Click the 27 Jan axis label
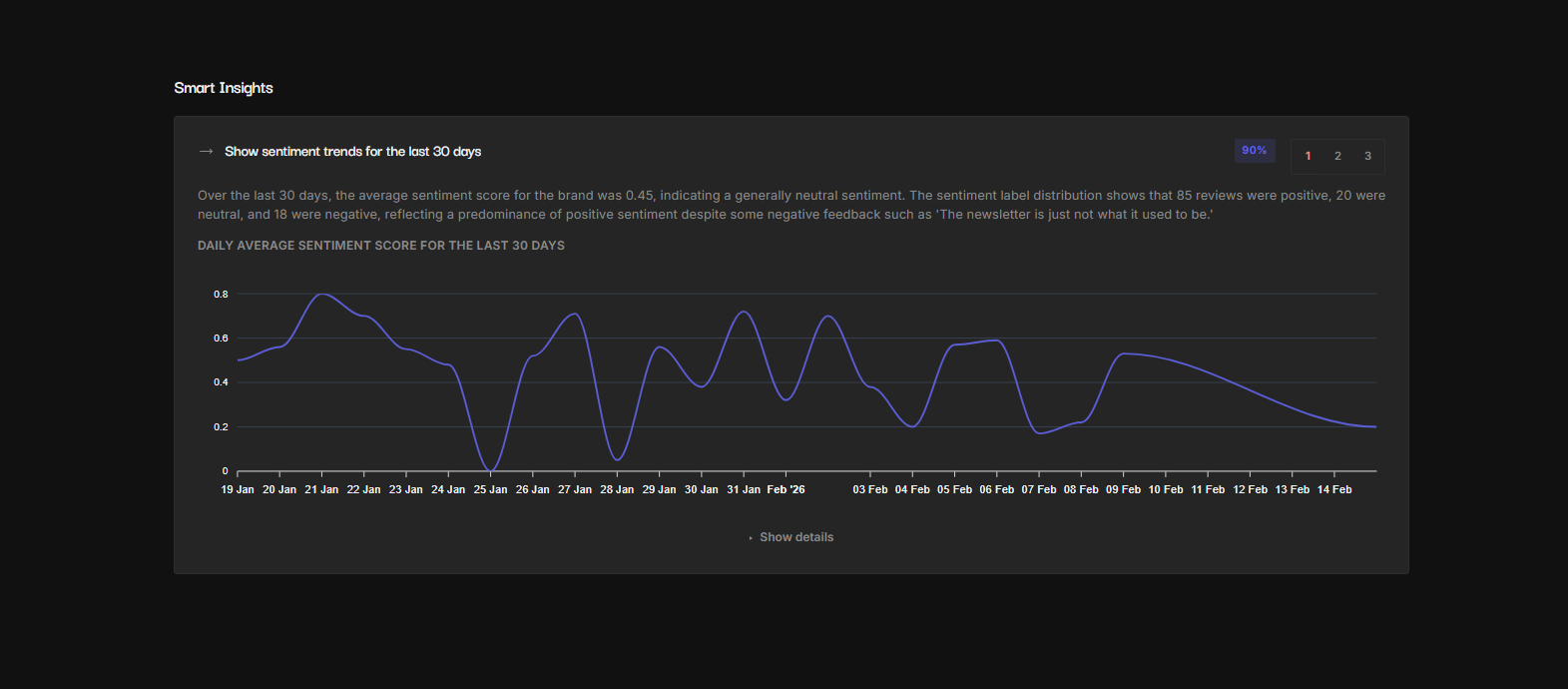The width and height of the screenshot is (1568, 689). click(x=575, y=490)
